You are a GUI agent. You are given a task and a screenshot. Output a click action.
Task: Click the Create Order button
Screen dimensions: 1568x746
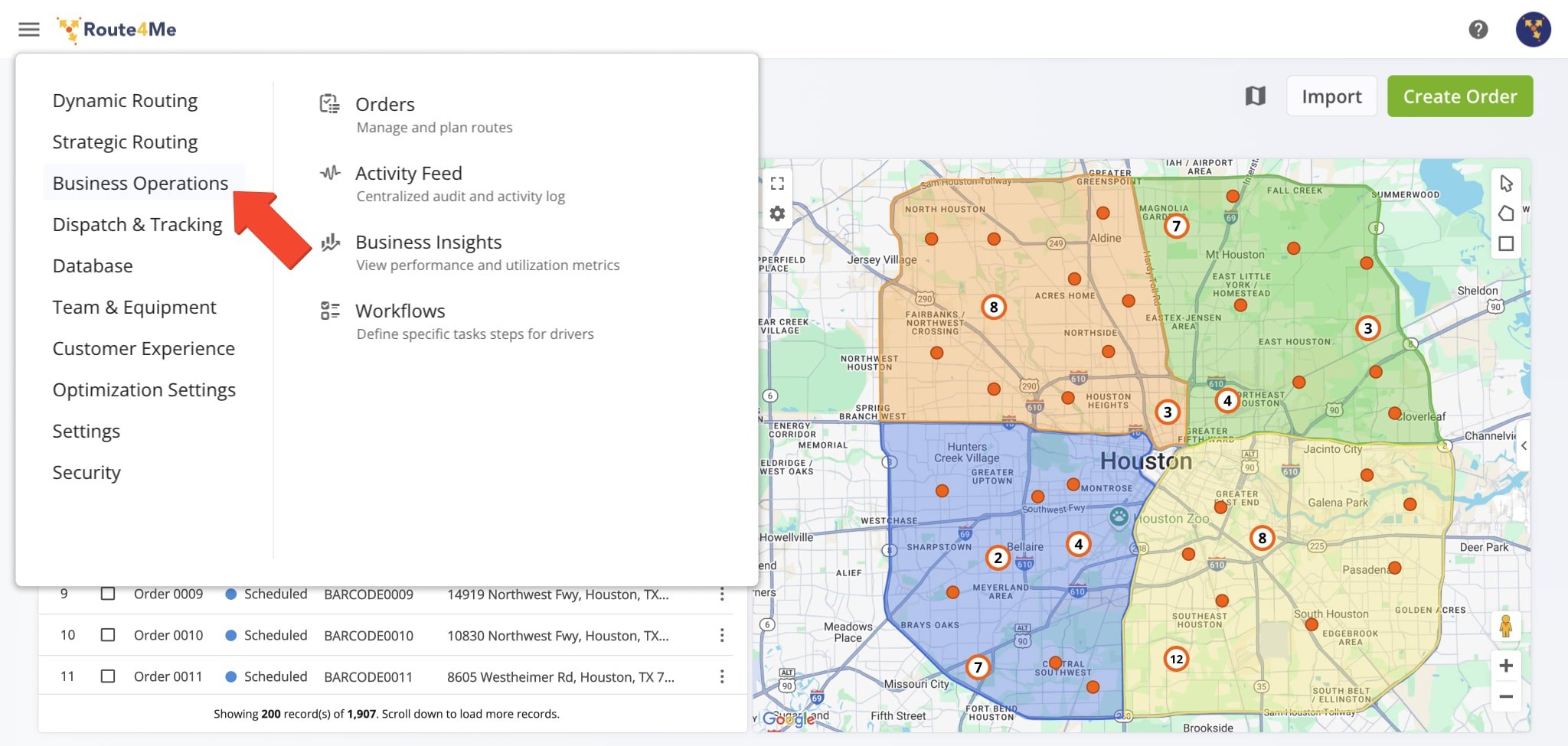point(1459,96)
